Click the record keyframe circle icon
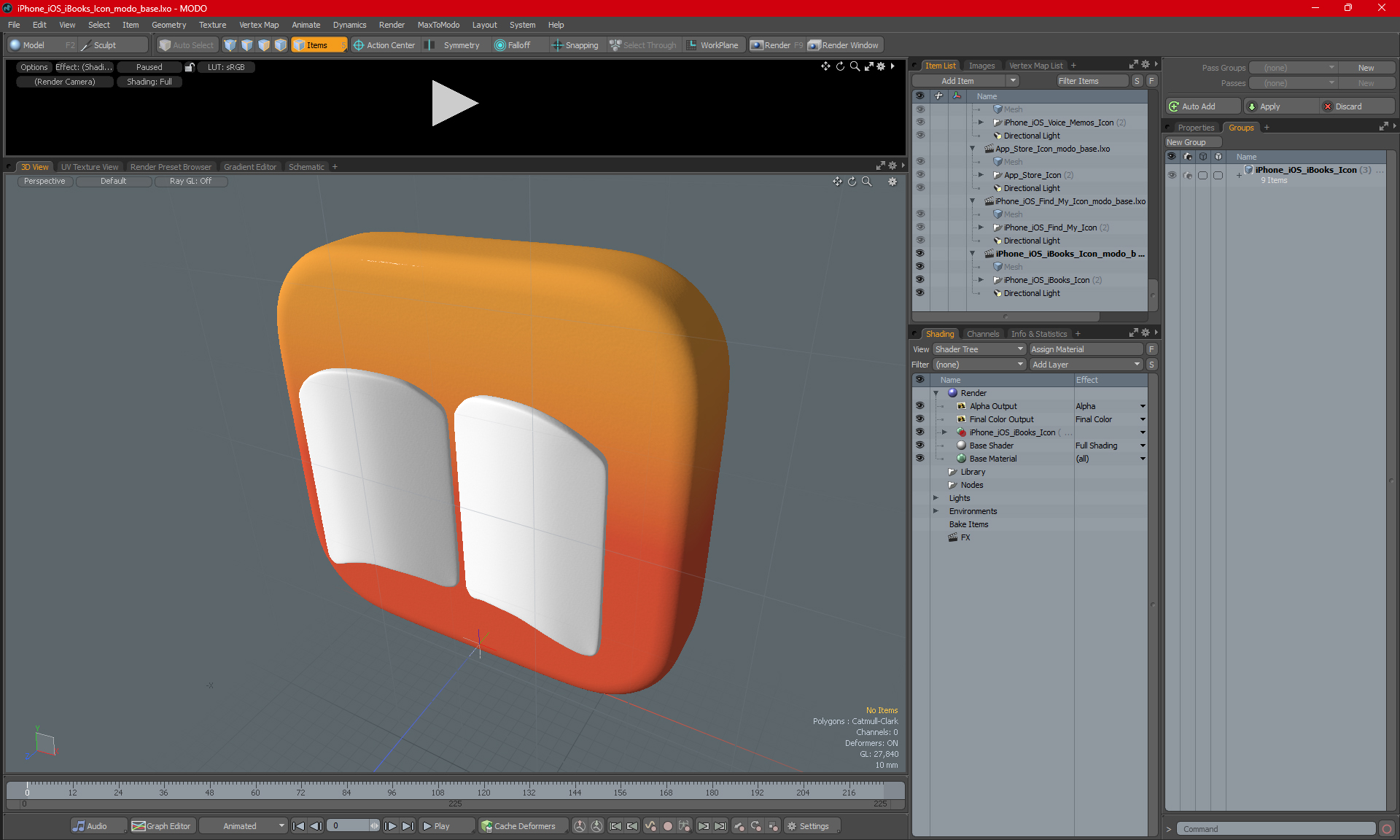1400x840 pixels. click(667, 826)
